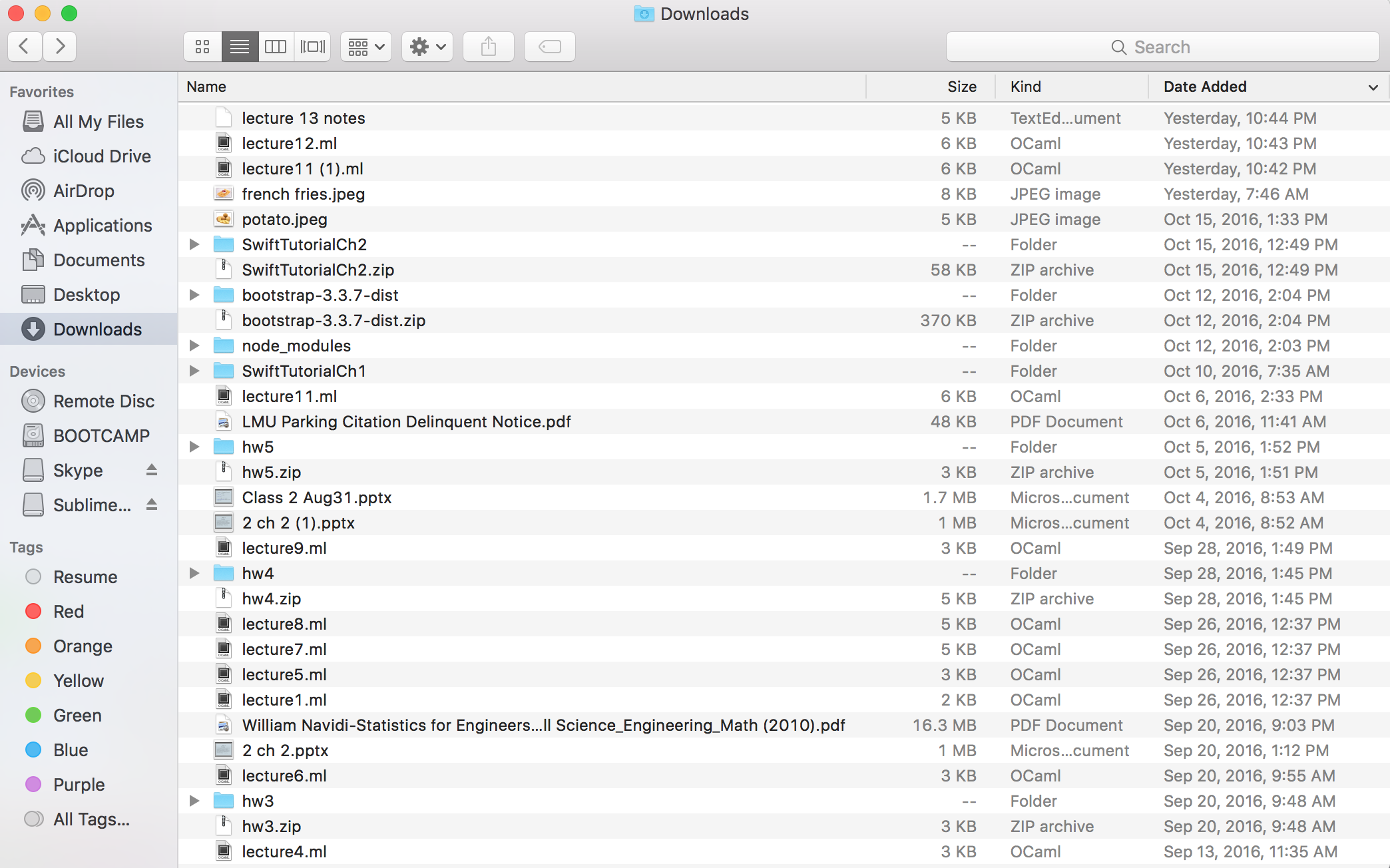Filter by the Blue tag
The width and height of the screenshot is (1390, 868).
pyautogui.click(x=89, y=750)
